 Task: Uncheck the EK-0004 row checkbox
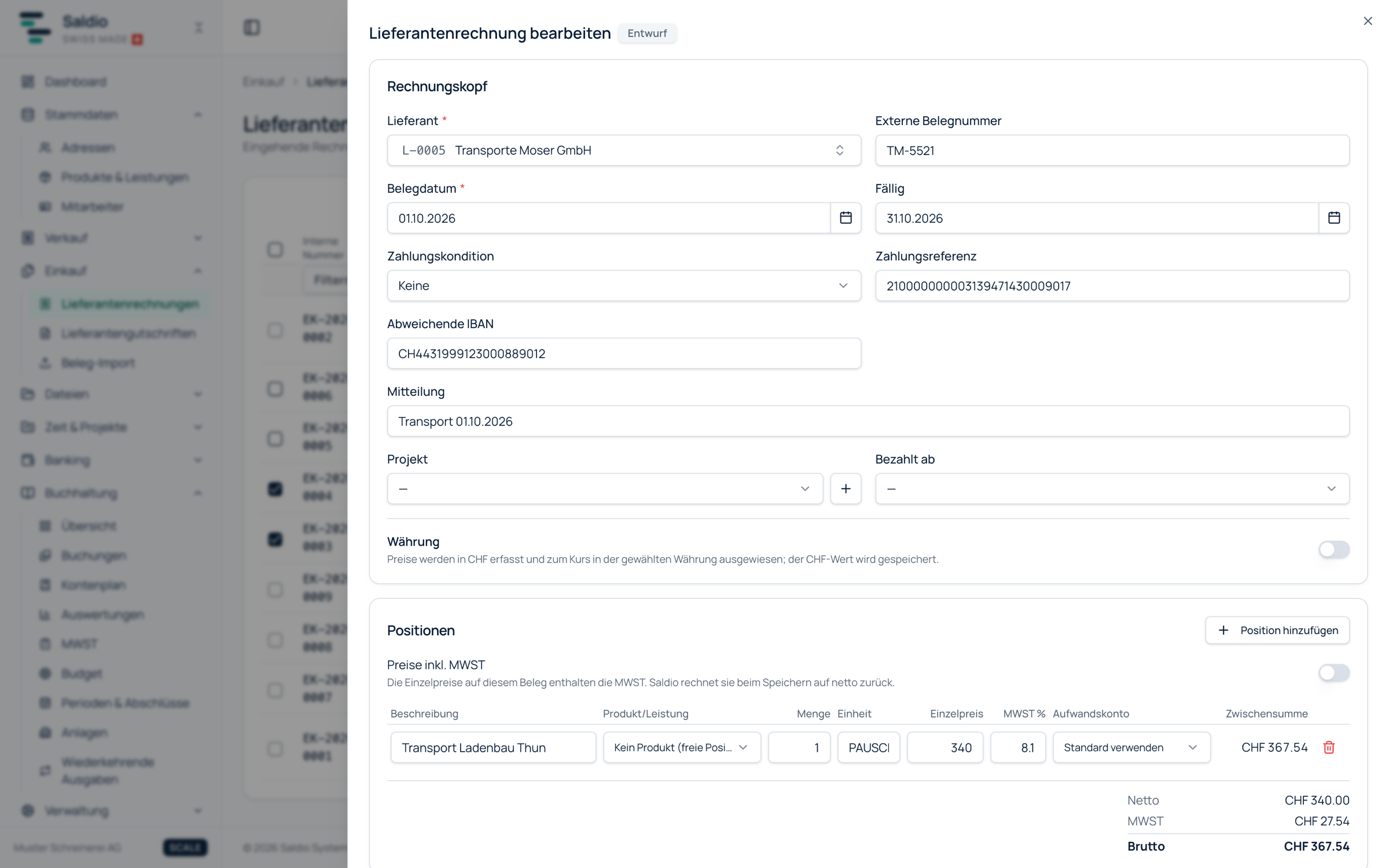click(275, 488)
